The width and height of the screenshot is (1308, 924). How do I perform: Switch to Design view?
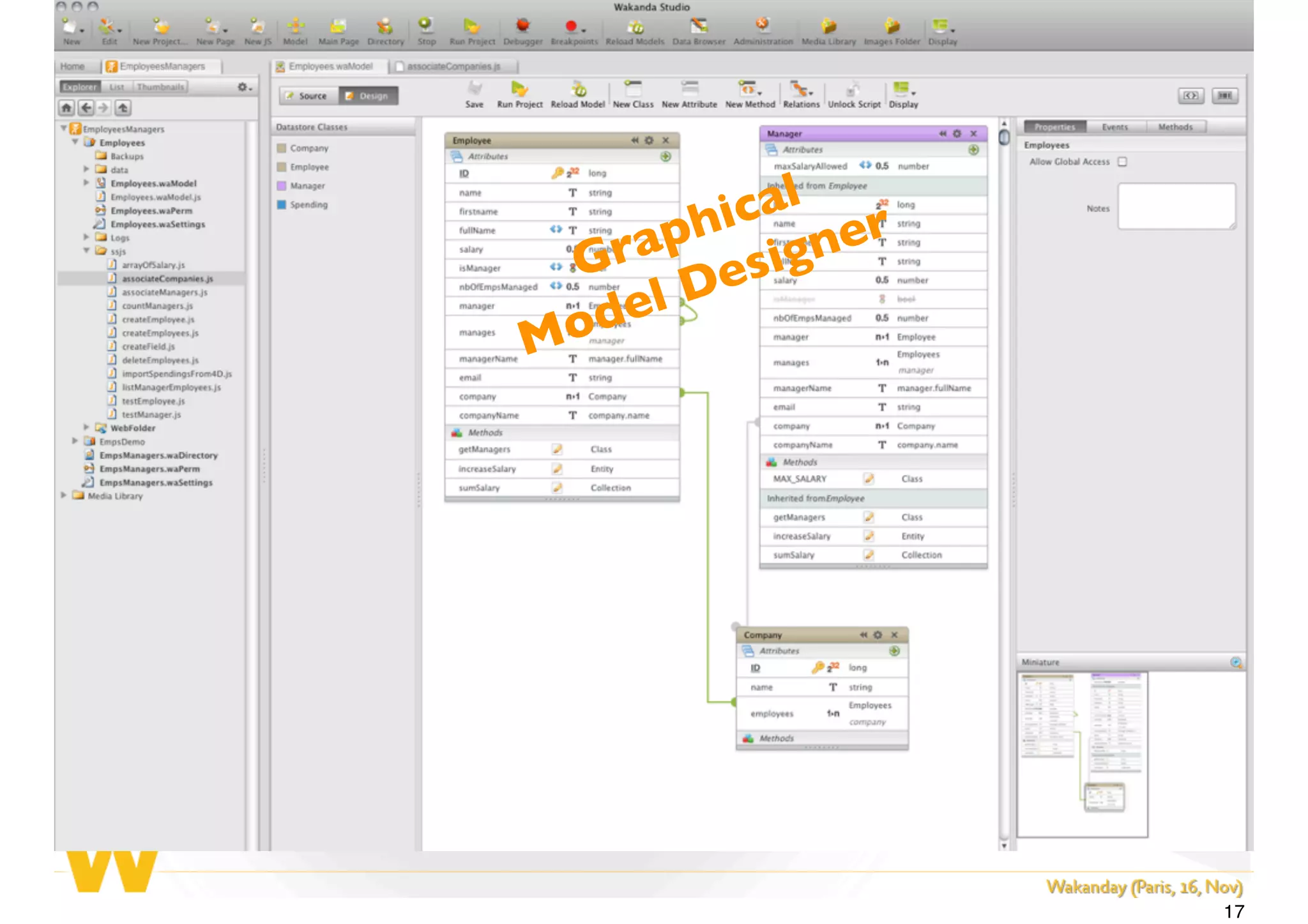pos(368,96)
